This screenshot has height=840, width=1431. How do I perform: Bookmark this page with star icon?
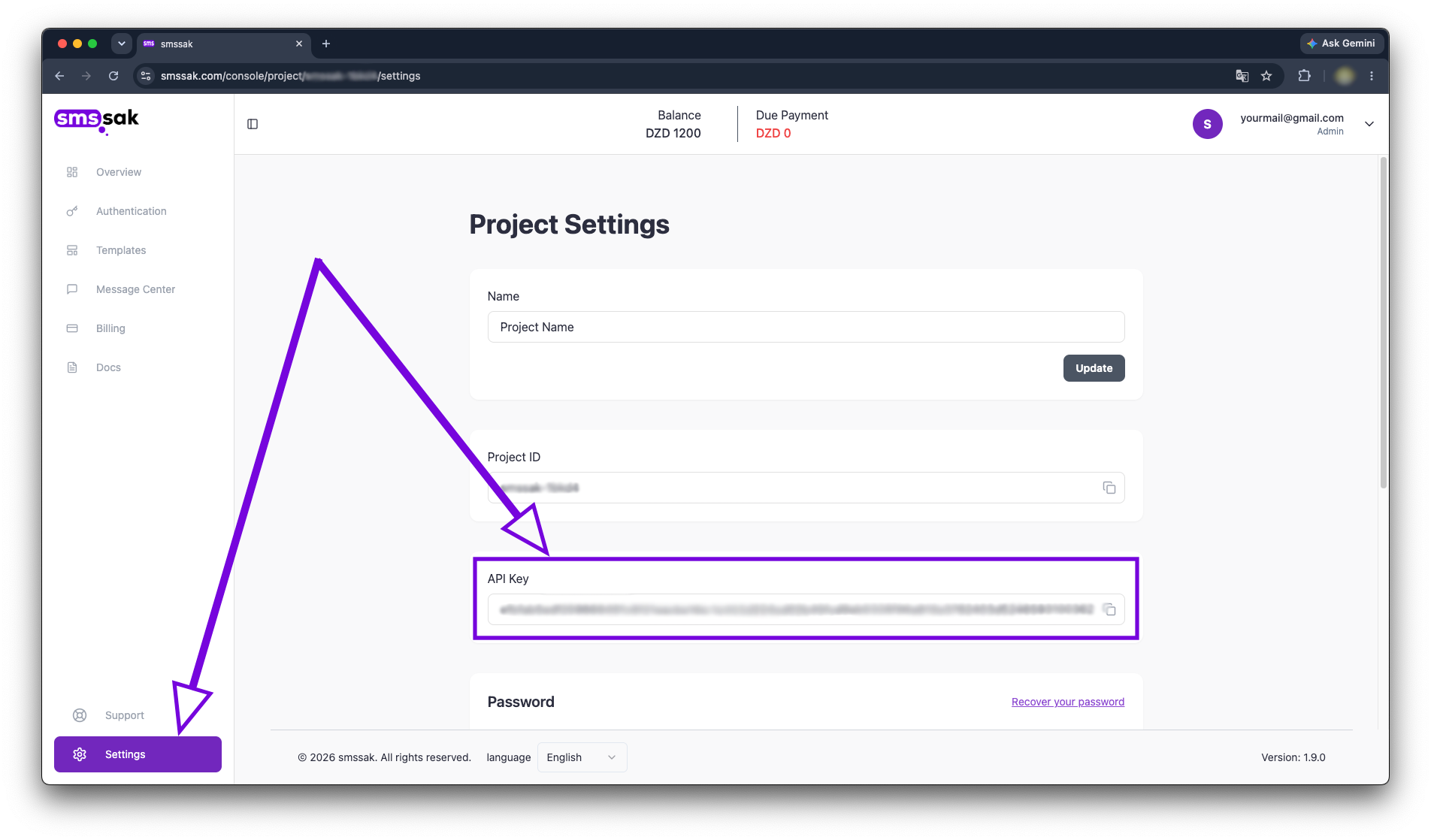1266,76
